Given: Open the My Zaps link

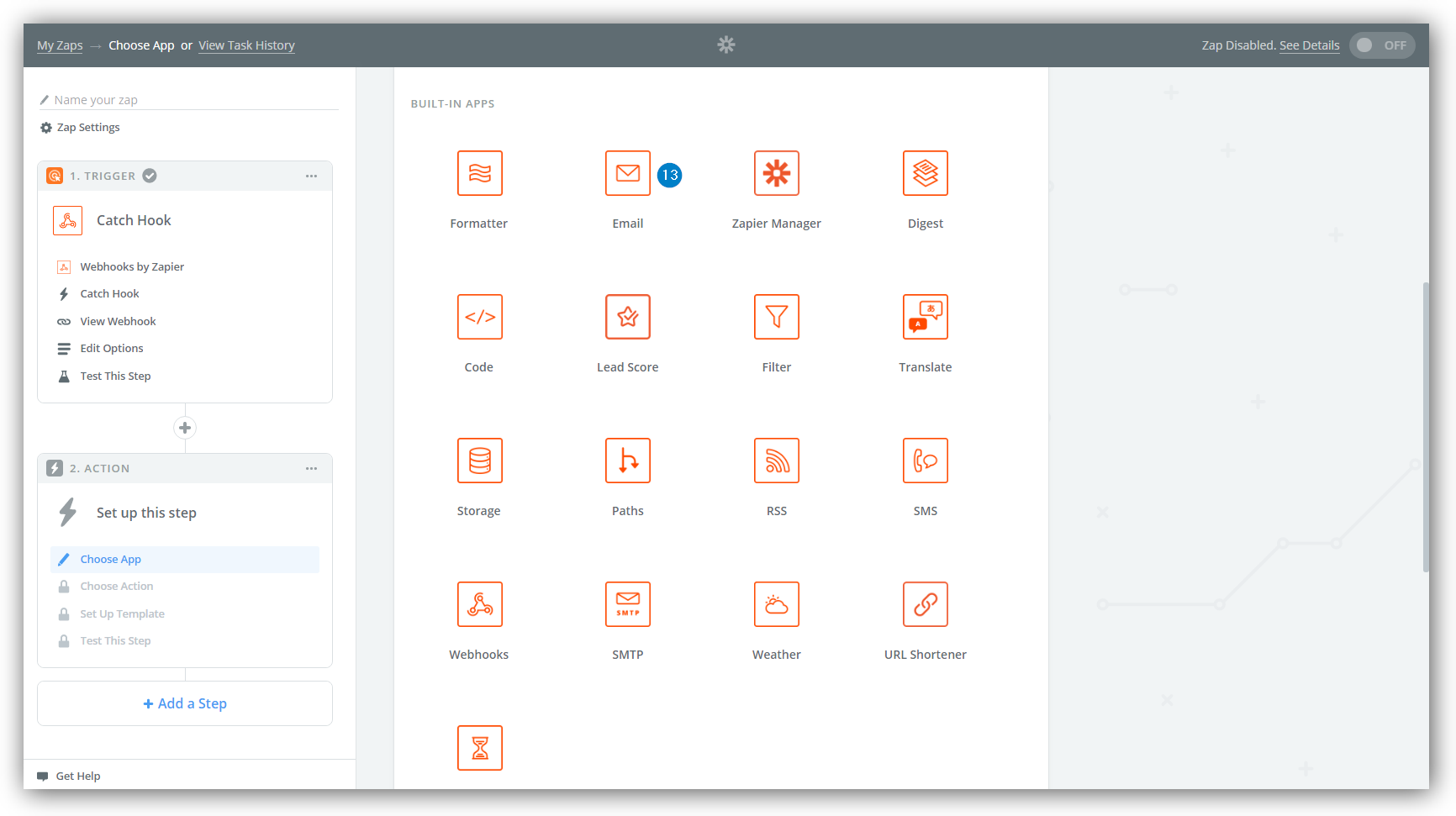Looking at the screenshot, I should click(x=60, y=45).
